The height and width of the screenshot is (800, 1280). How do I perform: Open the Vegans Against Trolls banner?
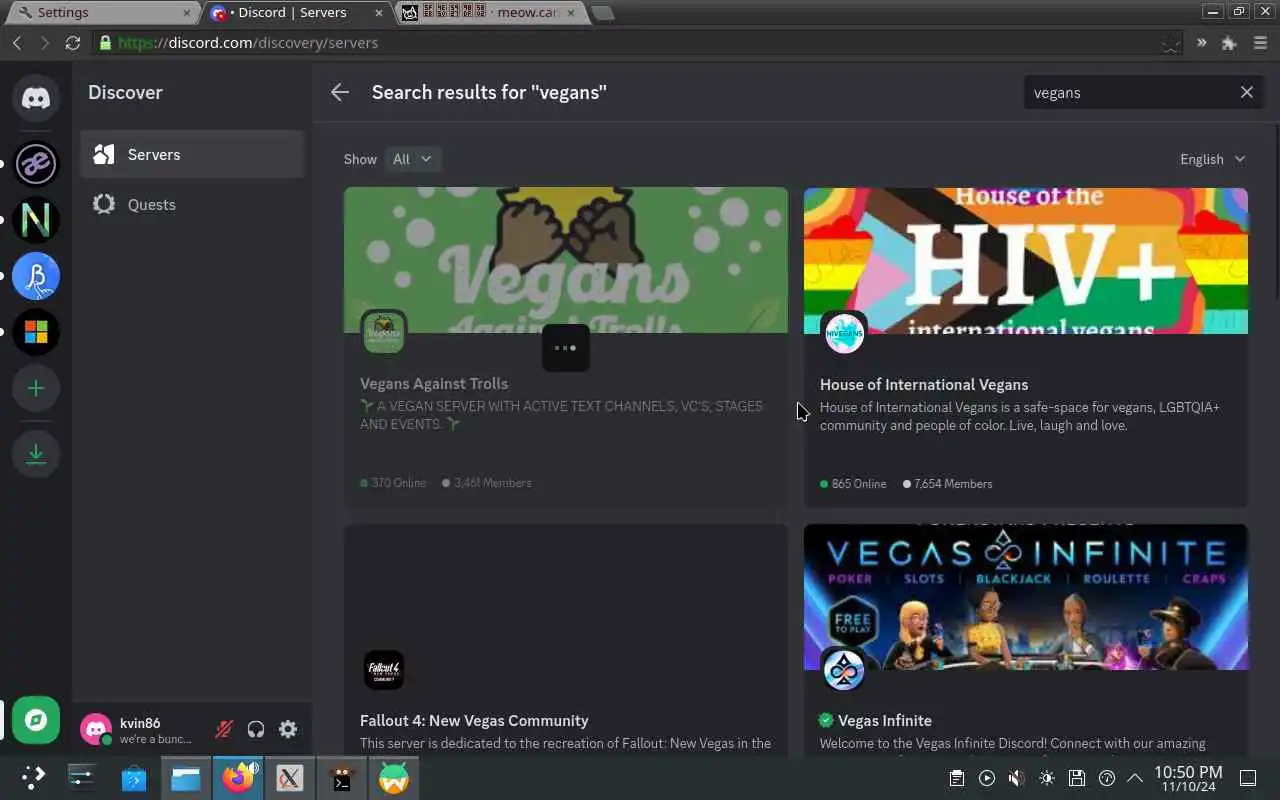[x=566, y=260]
